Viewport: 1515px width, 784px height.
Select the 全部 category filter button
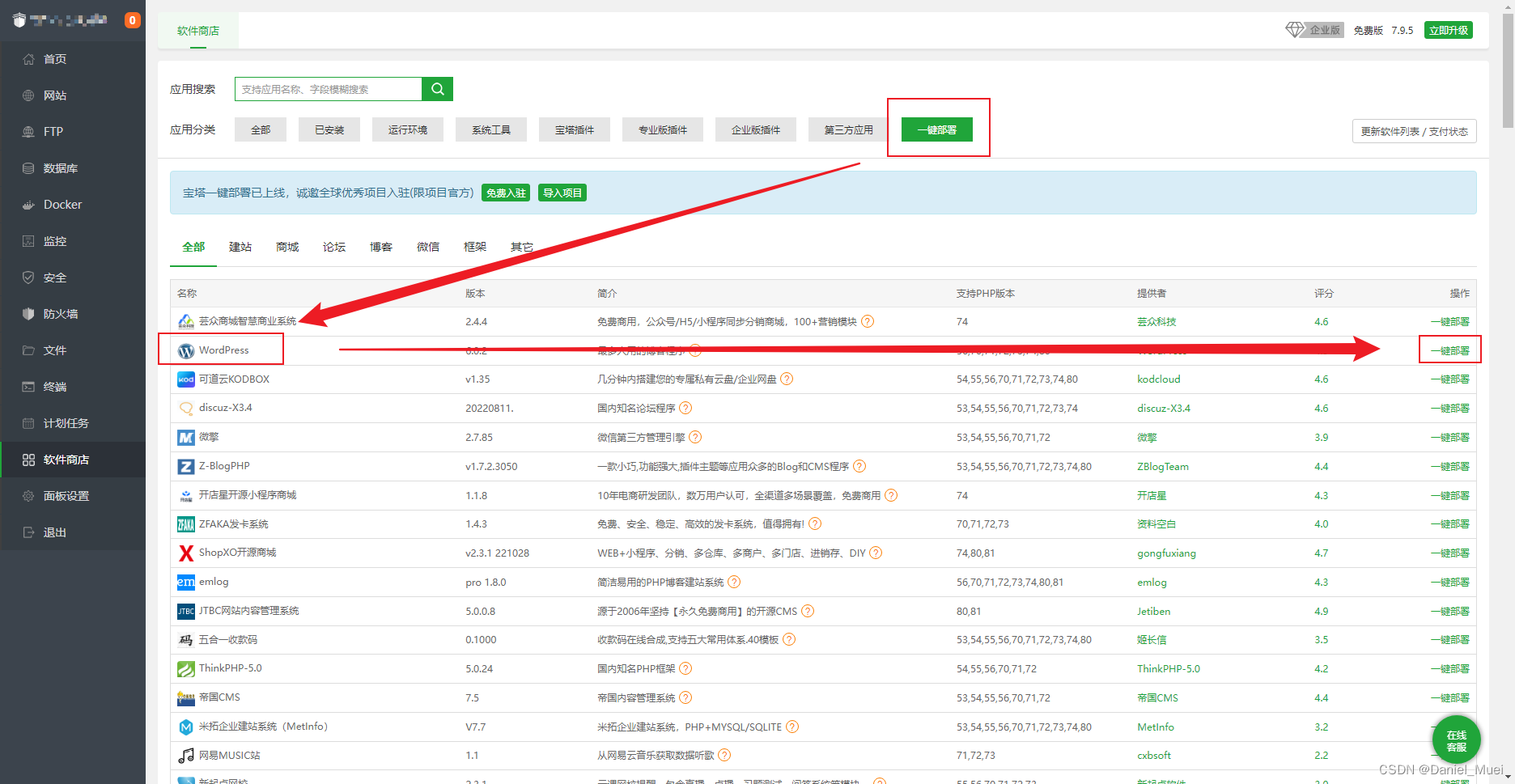coord(261,129)
